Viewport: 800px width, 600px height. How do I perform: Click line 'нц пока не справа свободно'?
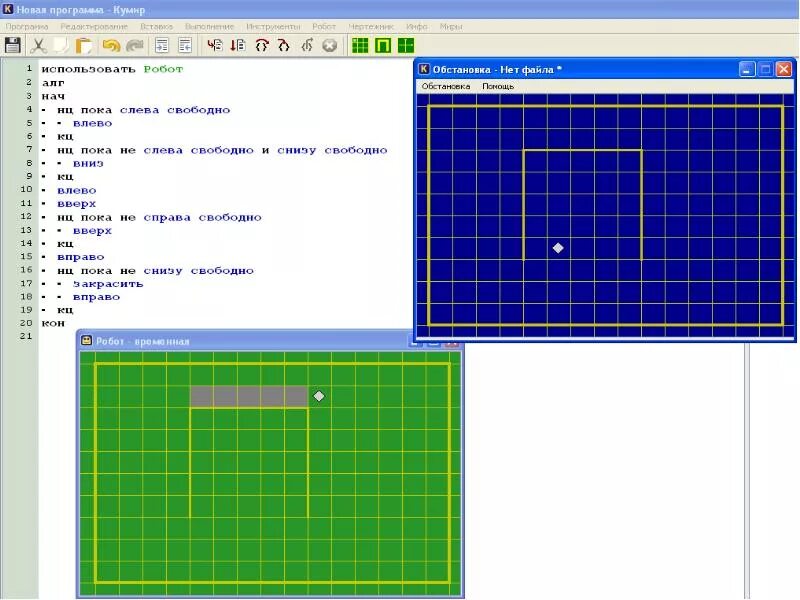click(159, 217)
